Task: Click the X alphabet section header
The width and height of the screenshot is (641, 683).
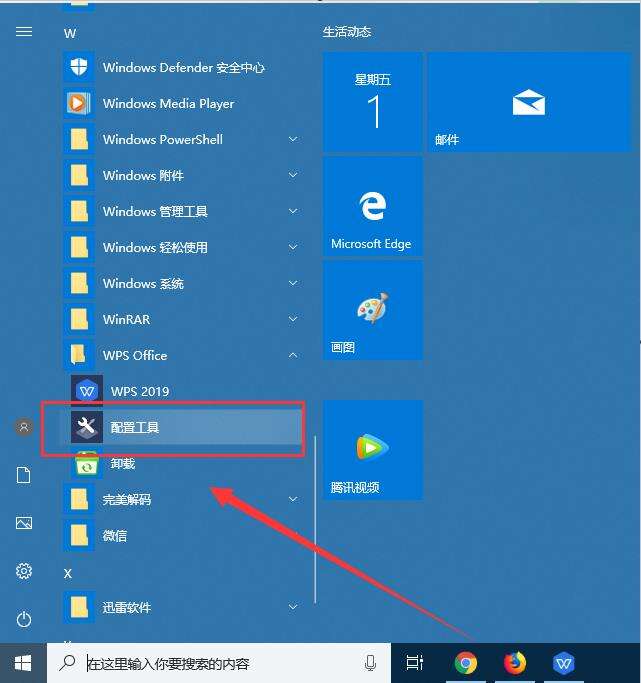Action: tap(67, 574)
